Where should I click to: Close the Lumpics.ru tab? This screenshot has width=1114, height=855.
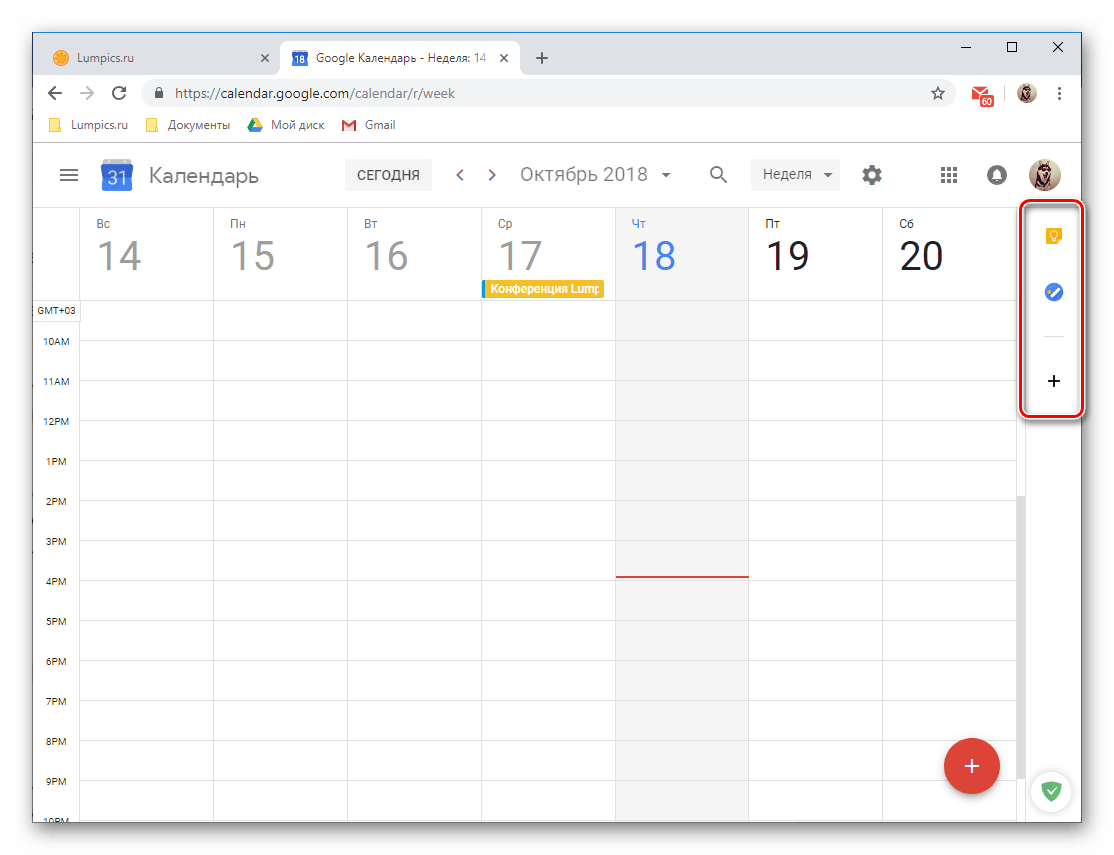(x=265, y=58)
